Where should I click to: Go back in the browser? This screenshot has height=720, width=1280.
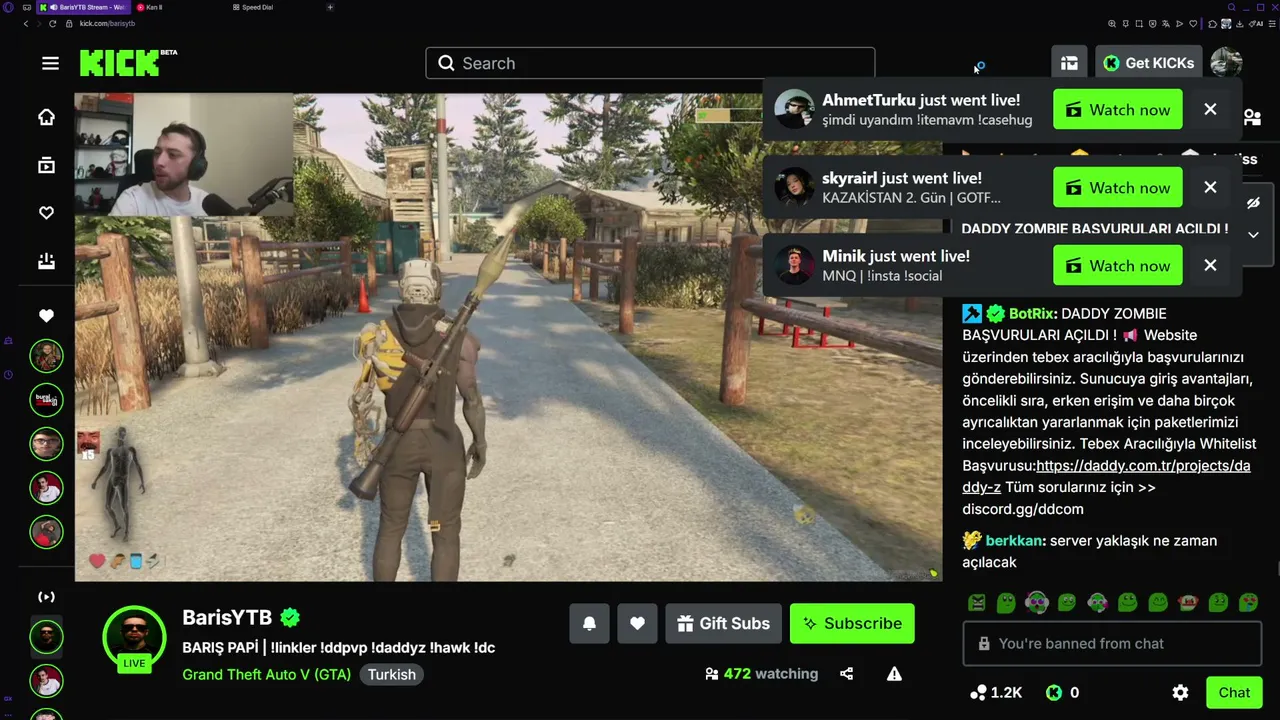click(26, 23)
